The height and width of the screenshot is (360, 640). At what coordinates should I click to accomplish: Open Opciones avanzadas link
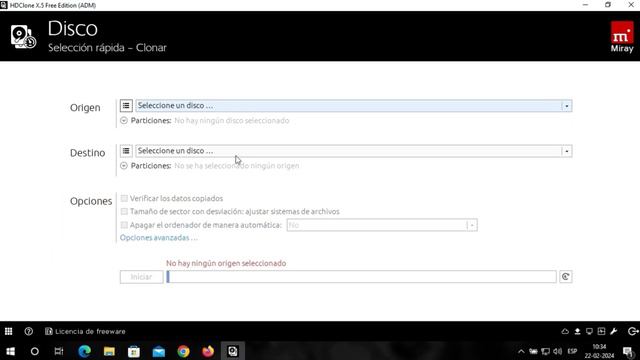pos(158,238)
